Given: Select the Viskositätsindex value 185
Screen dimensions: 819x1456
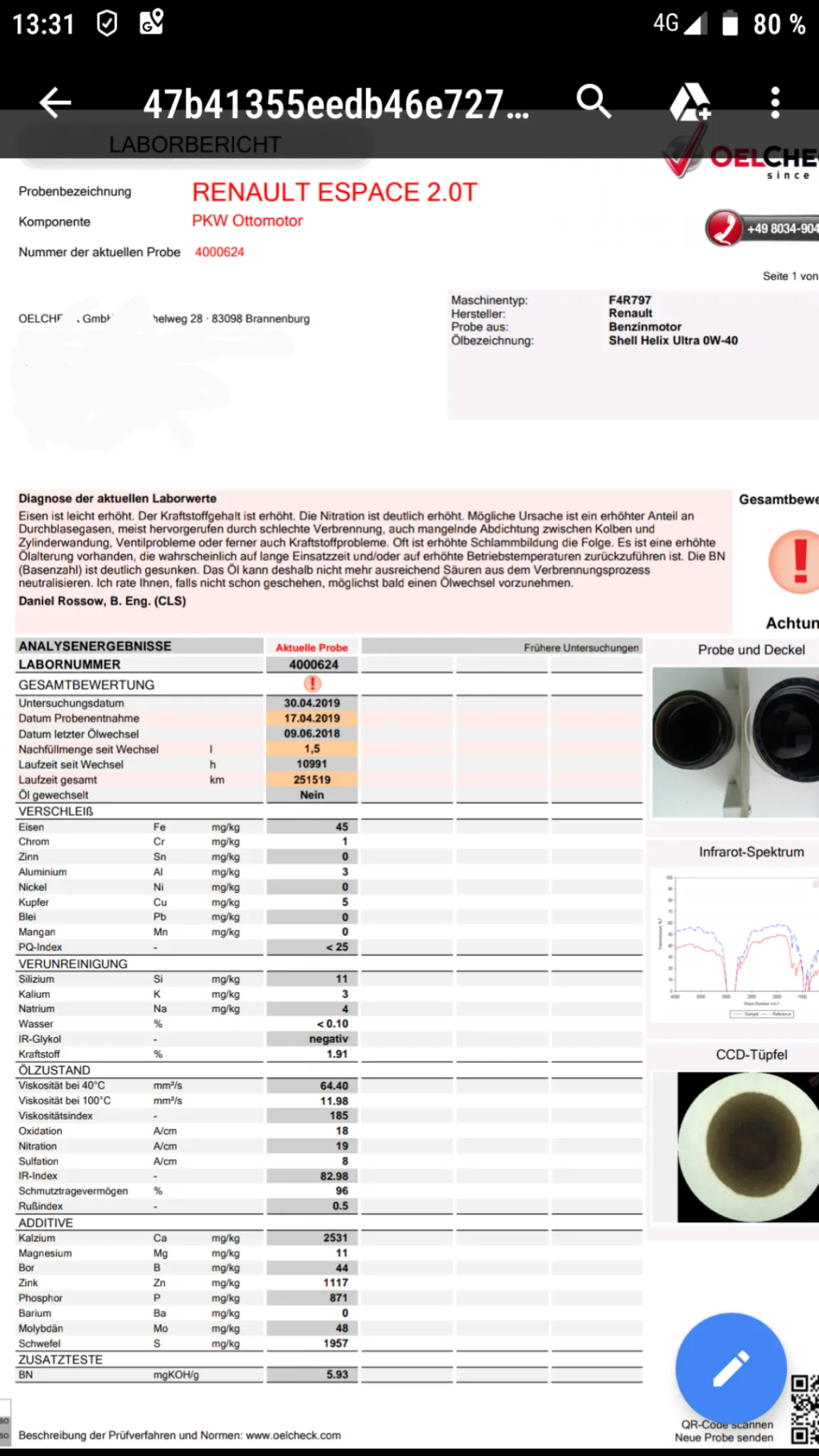Looking at the screenshot, I should click(339, 1116).
